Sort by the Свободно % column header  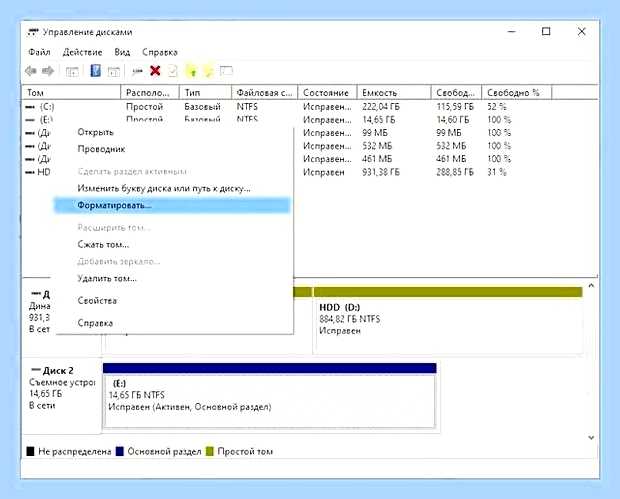(516, 93)
